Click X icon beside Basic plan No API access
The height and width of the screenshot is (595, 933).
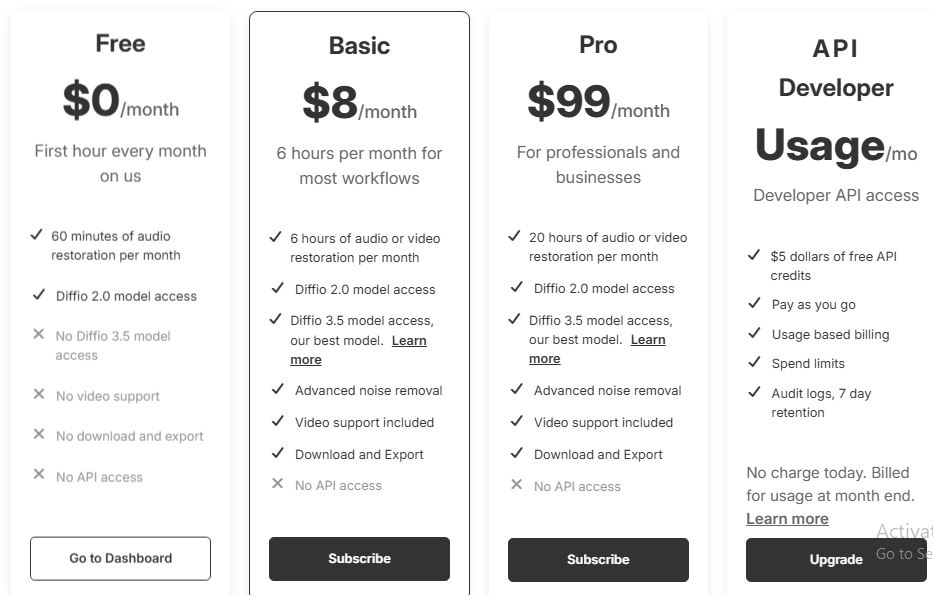point(277,484)
